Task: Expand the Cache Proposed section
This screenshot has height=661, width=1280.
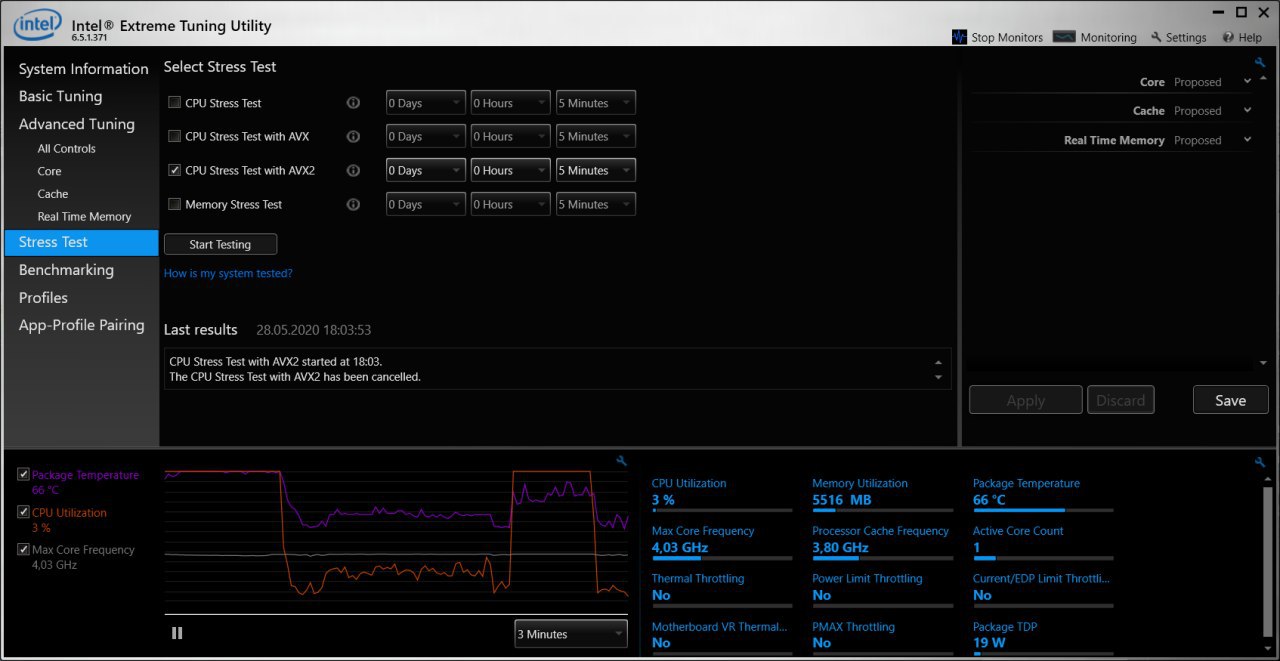Action: pyautogui.click(x=1248, y=111)
